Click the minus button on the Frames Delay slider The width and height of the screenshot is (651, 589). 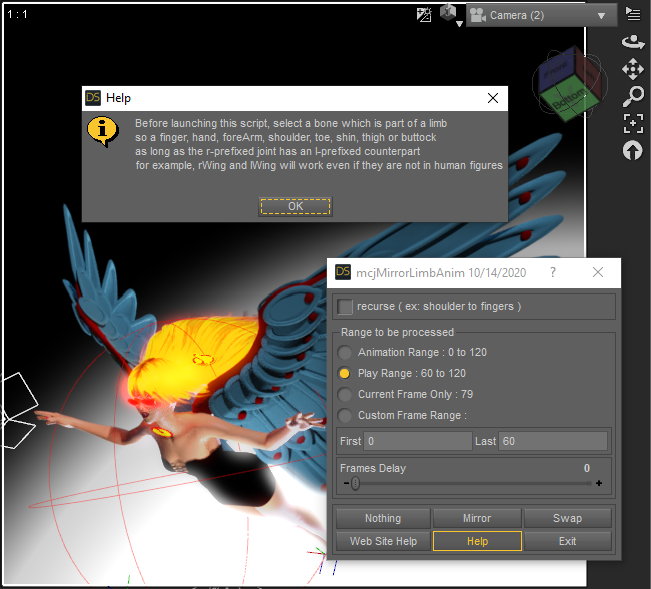point(346,483)
